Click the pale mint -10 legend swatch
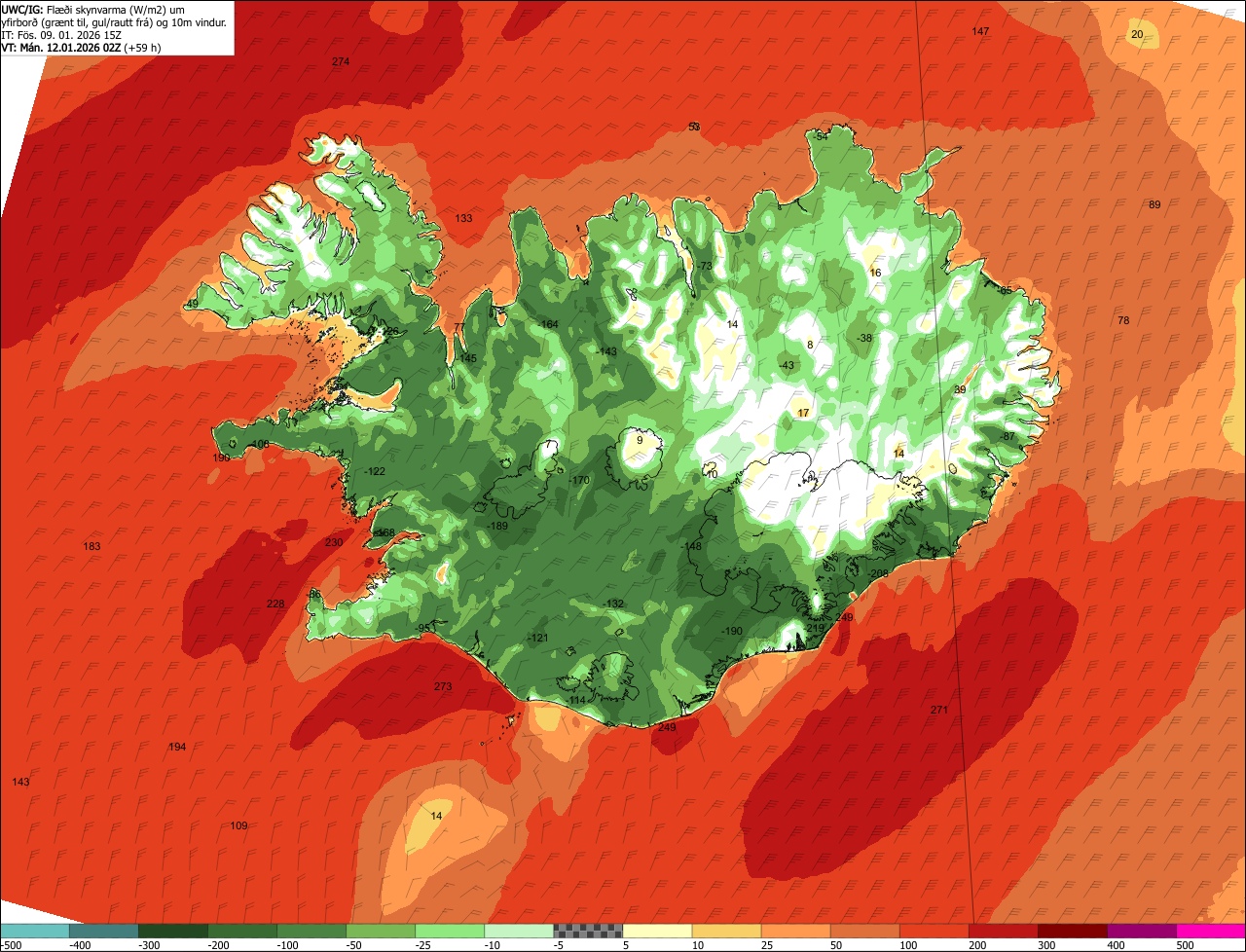Screen dimensions: 1246x952 point(519,931)
